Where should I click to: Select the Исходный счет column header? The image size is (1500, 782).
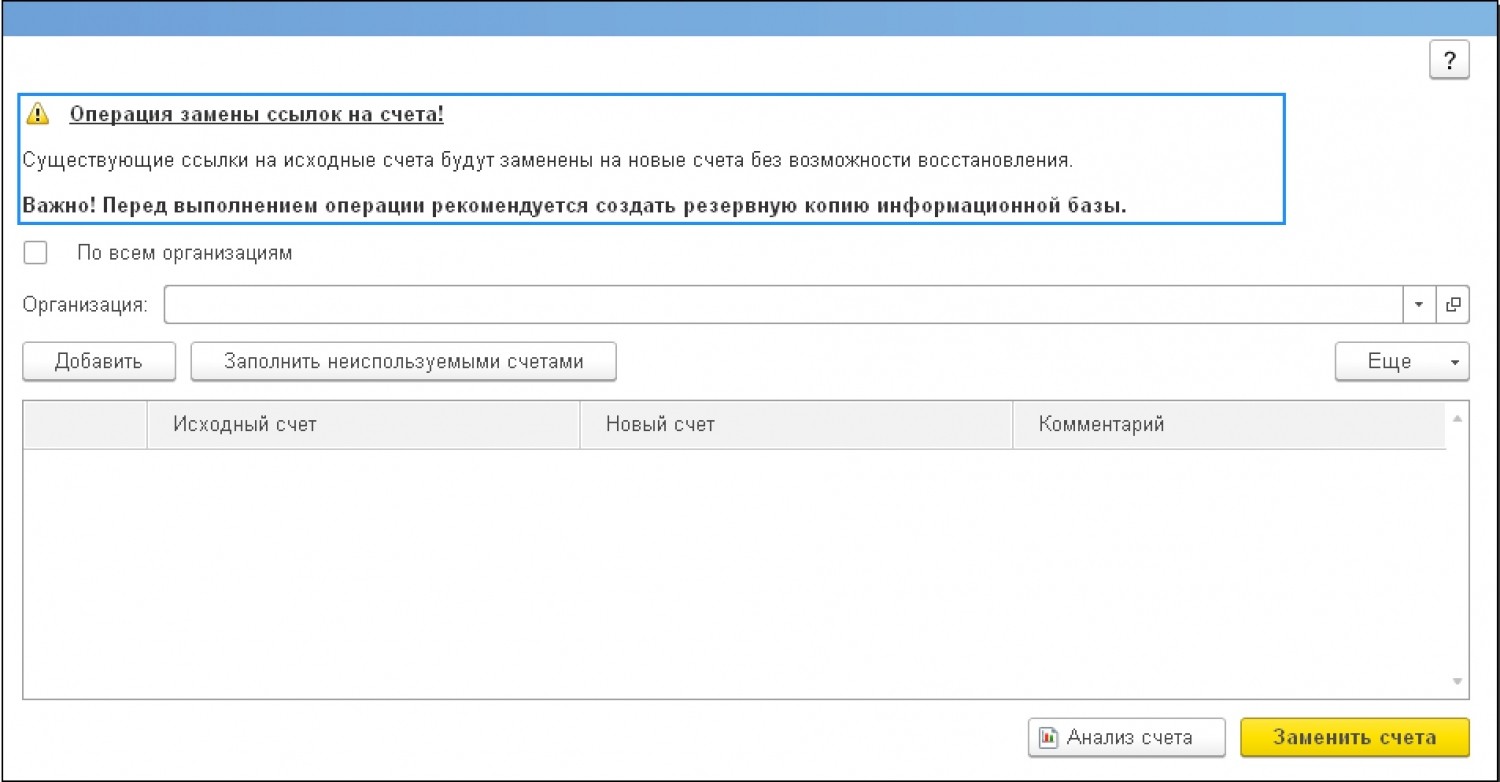coord(363,425)
